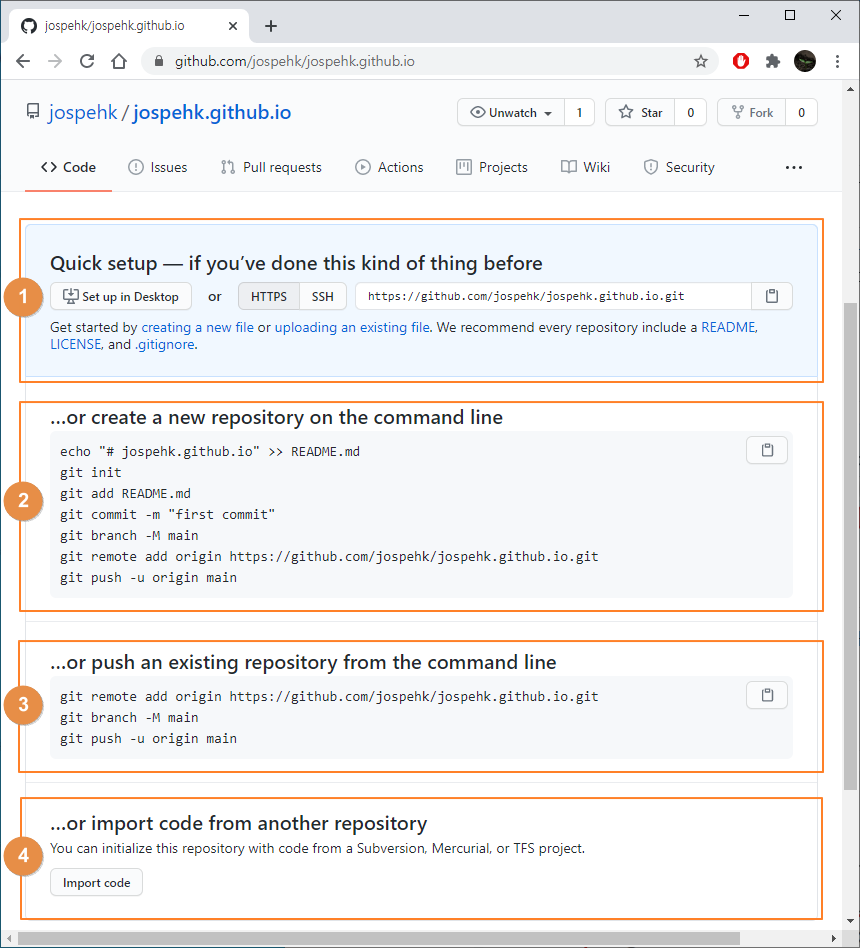Close the jospehk.github.io browser tab
This screenshot has width=860, height=948.
233,26
